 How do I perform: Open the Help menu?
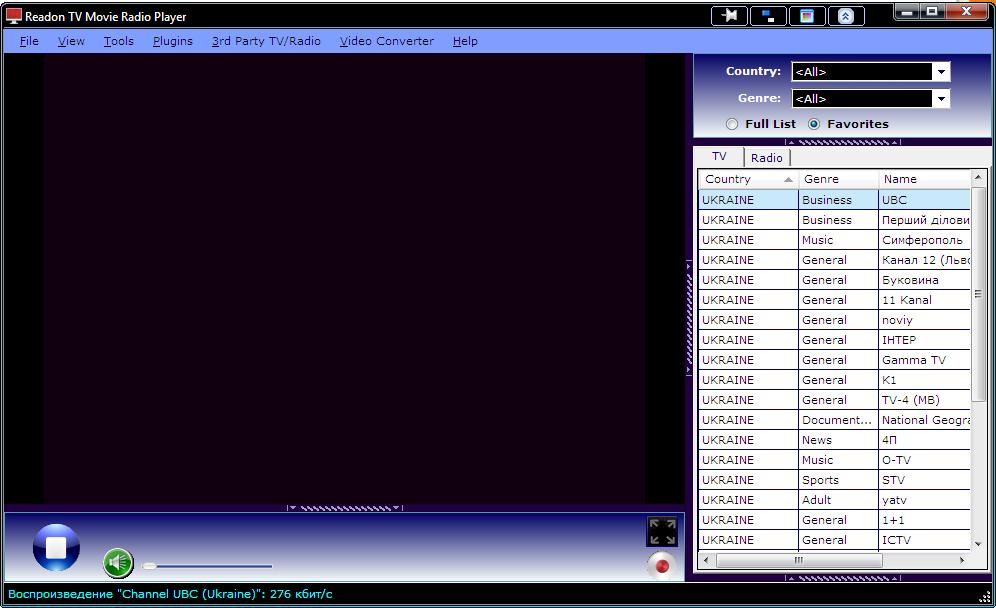(x=465, y=41)
